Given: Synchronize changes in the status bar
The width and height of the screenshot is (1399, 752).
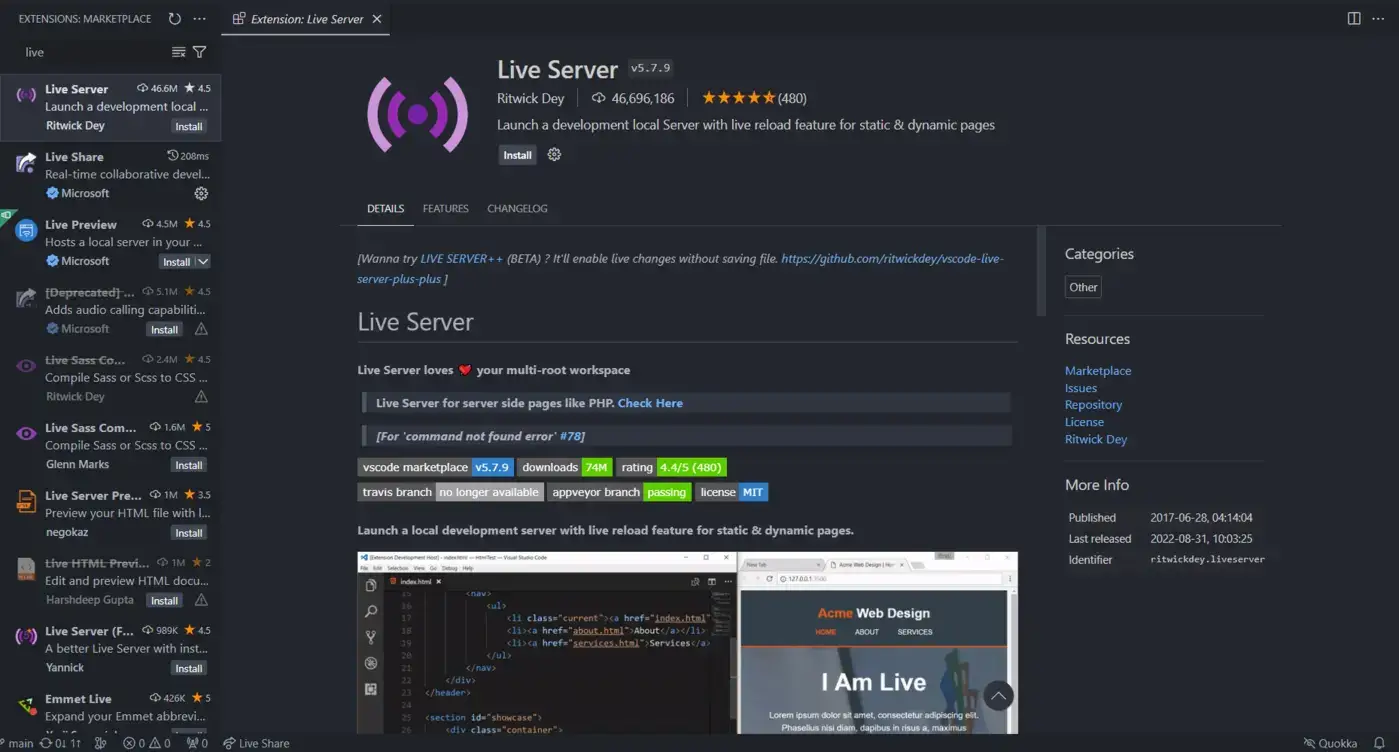Looking at the screenshot, I should [62, 743].
